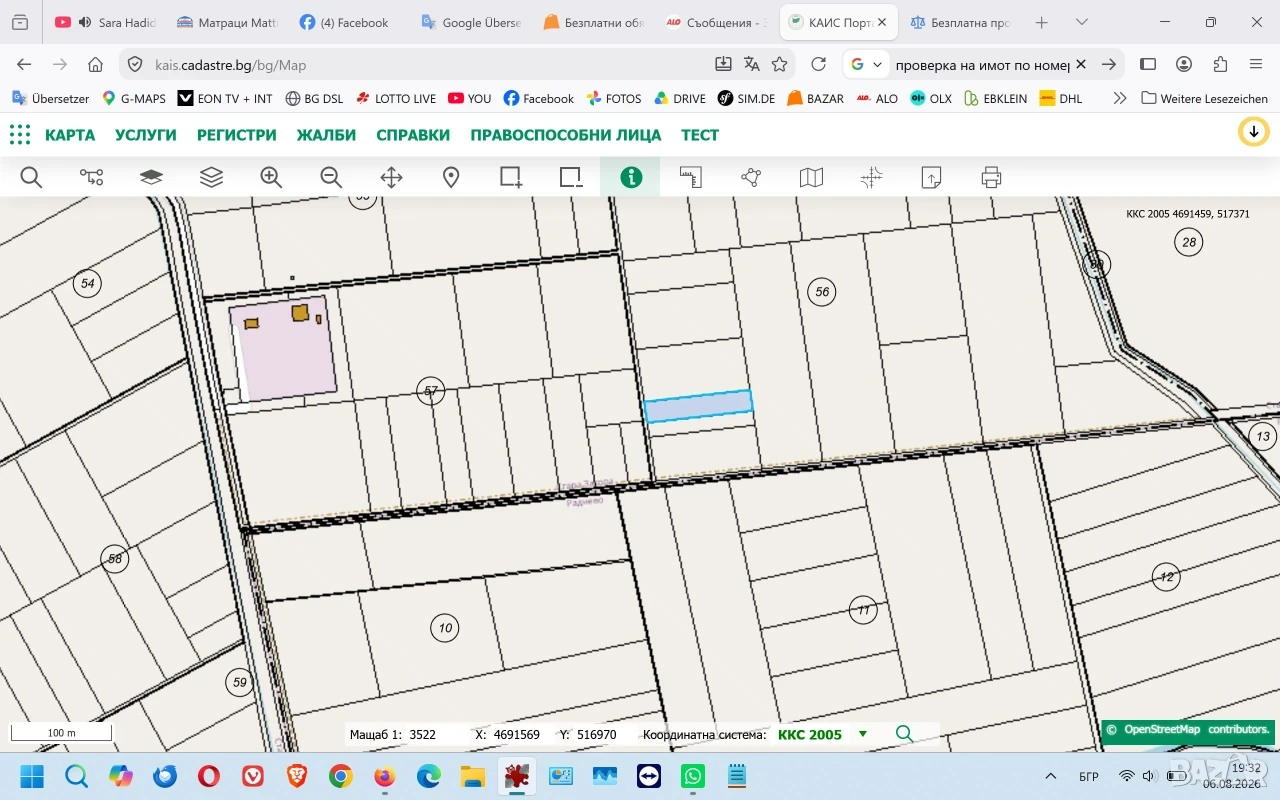Image resolution: width=1280 pixels, height=800 pixels.
Task: Select the location pin marker tool
Action: pyautogui.click(x=451, y=177)
